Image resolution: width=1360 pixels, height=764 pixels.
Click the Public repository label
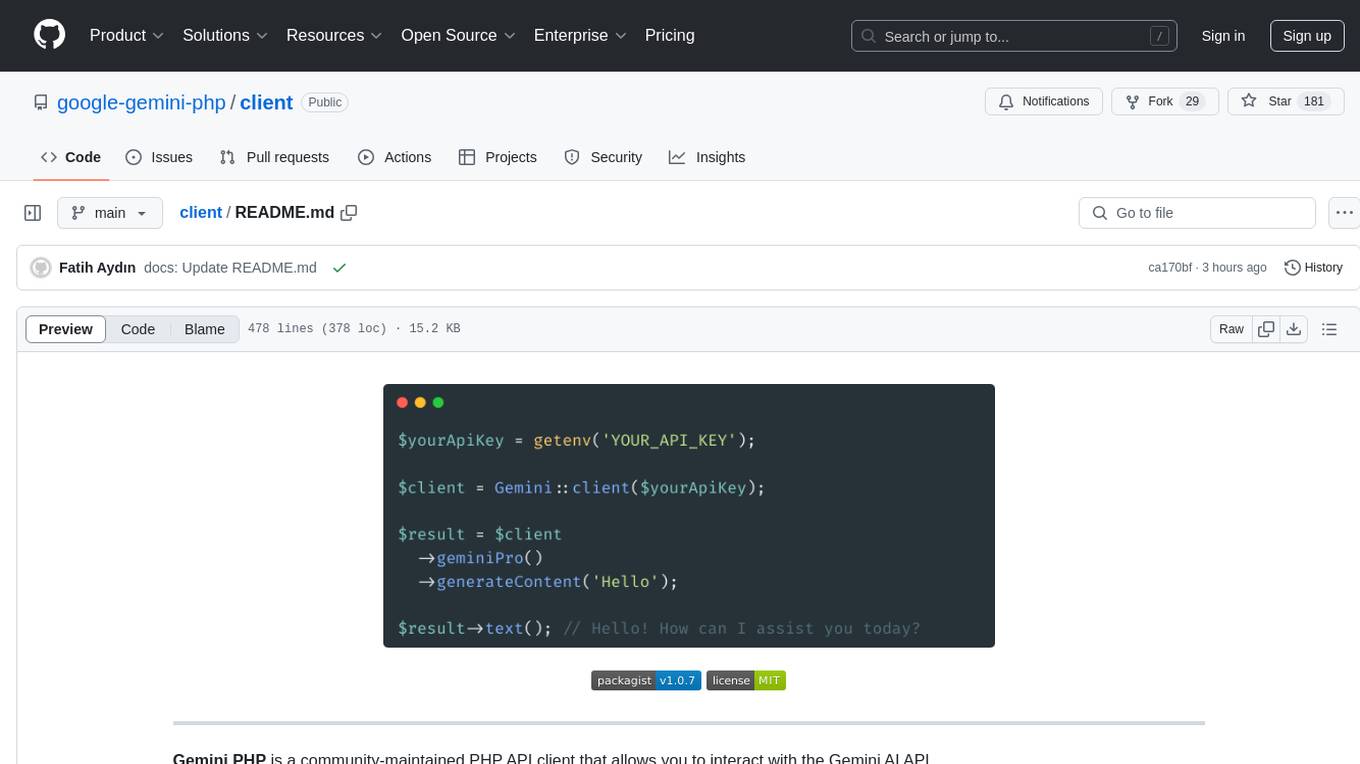coord(324,102)
